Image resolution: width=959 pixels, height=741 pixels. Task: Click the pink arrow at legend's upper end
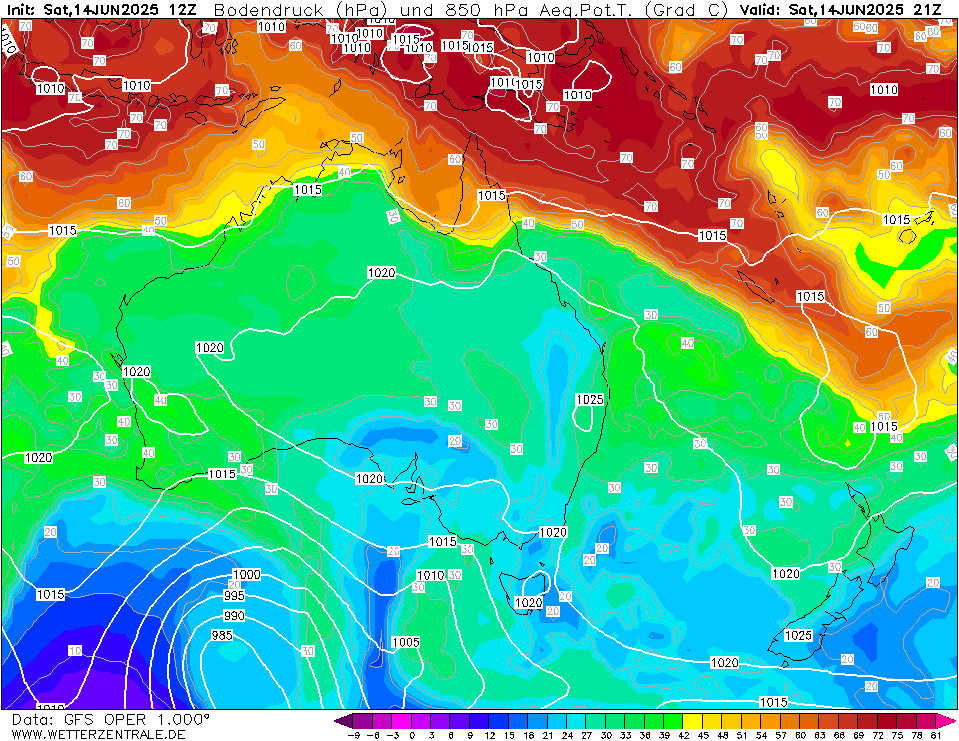(944, 720)
